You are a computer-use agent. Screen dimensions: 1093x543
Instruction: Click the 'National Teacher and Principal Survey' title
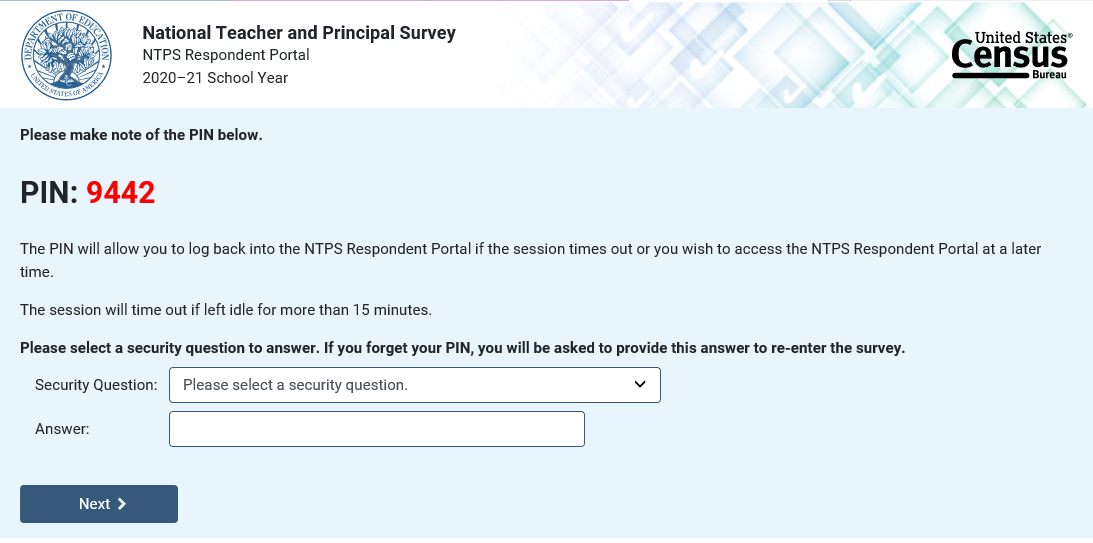pos(299,33)
